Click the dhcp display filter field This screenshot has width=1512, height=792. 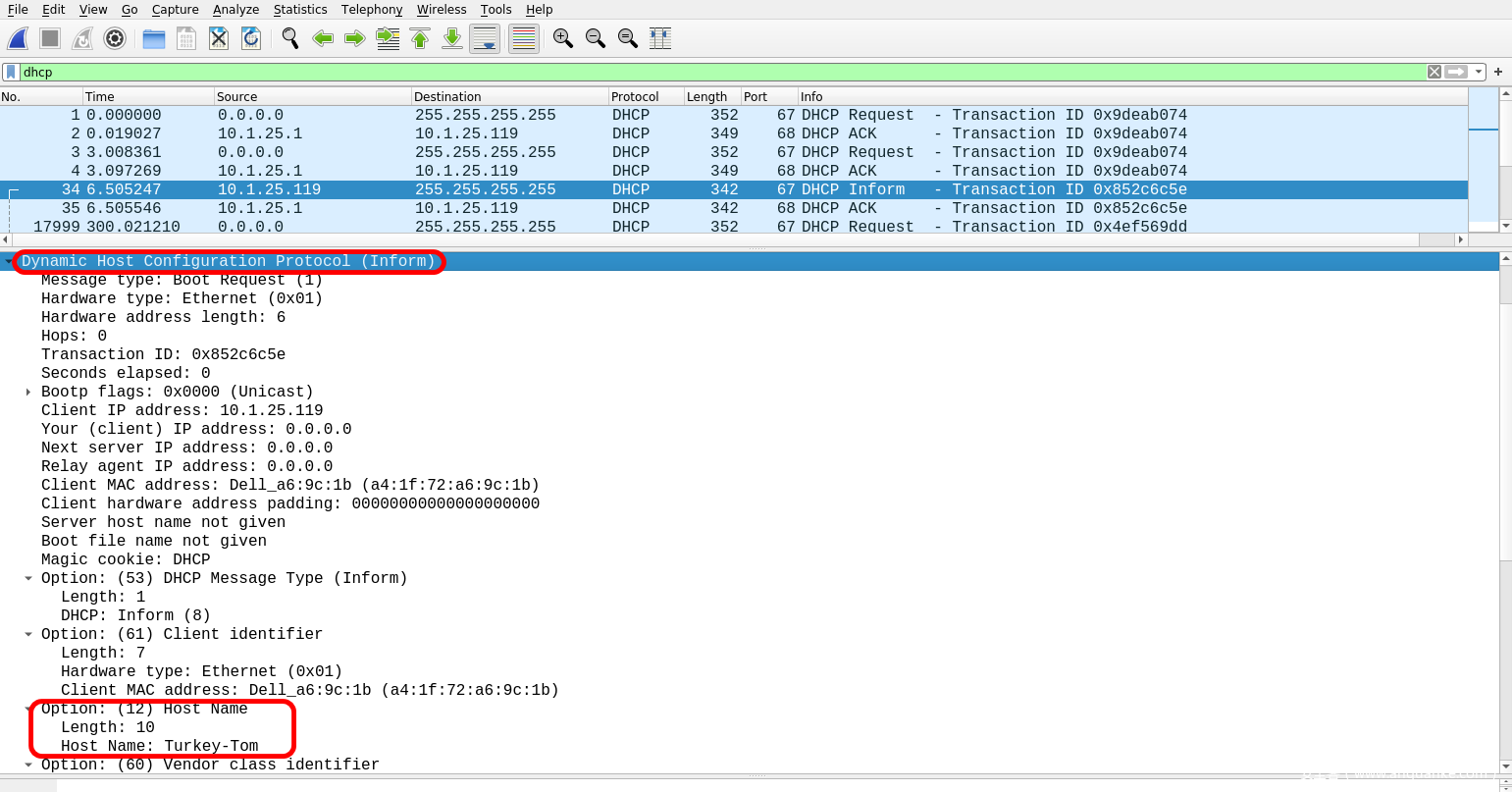tap(687, 72)
